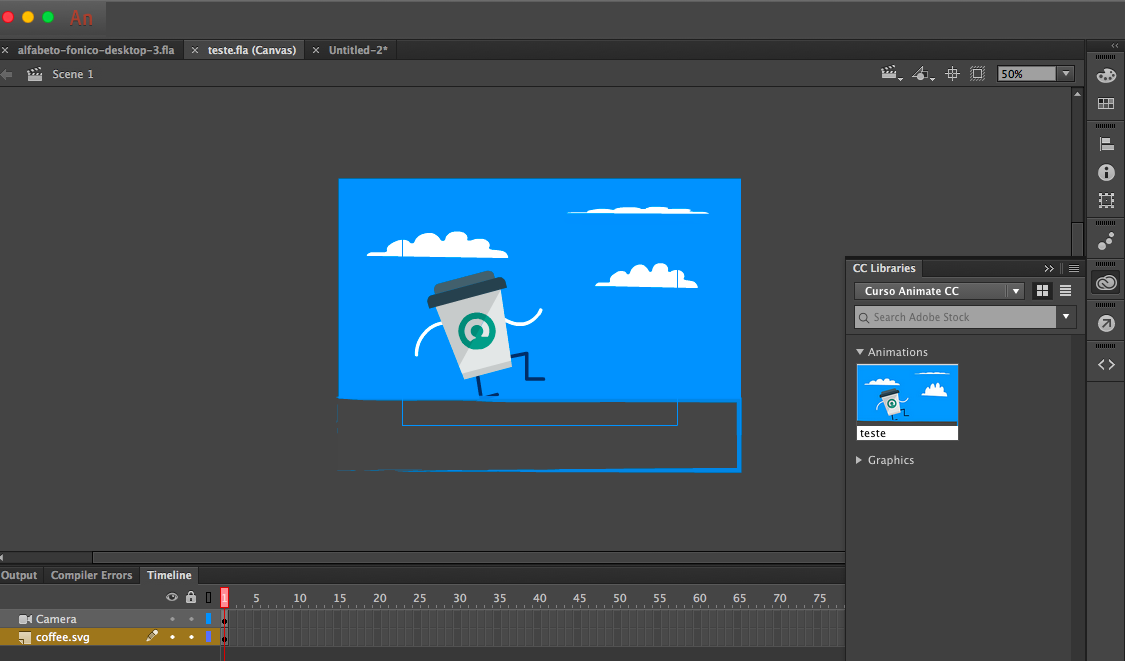The height and width of the screenshot is (661, 1125).
Task: Click the Center Stage crosshair icon
Action: click(952, 74)
